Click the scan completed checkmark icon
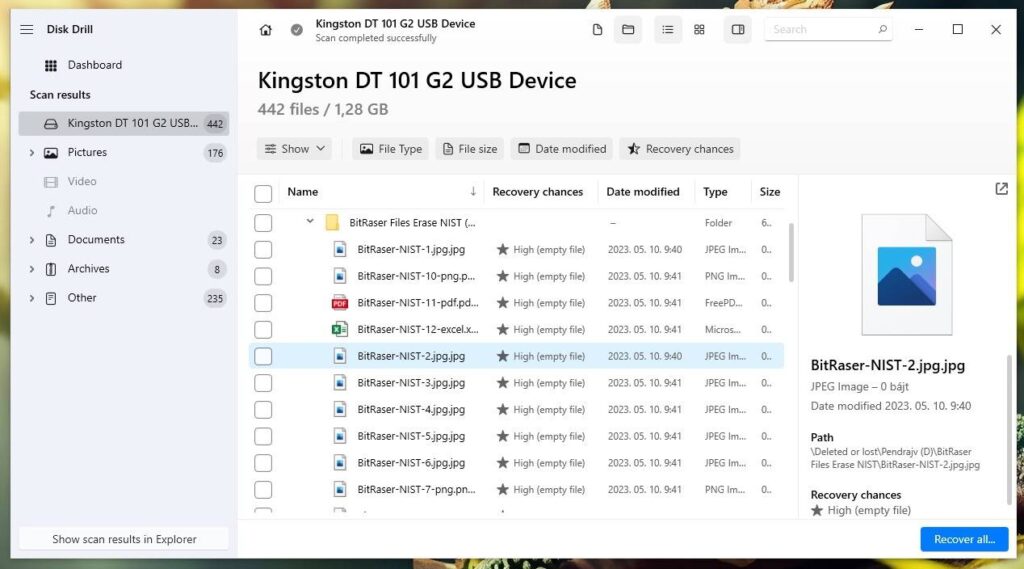 pyautogui.click(x=296, y=30)
